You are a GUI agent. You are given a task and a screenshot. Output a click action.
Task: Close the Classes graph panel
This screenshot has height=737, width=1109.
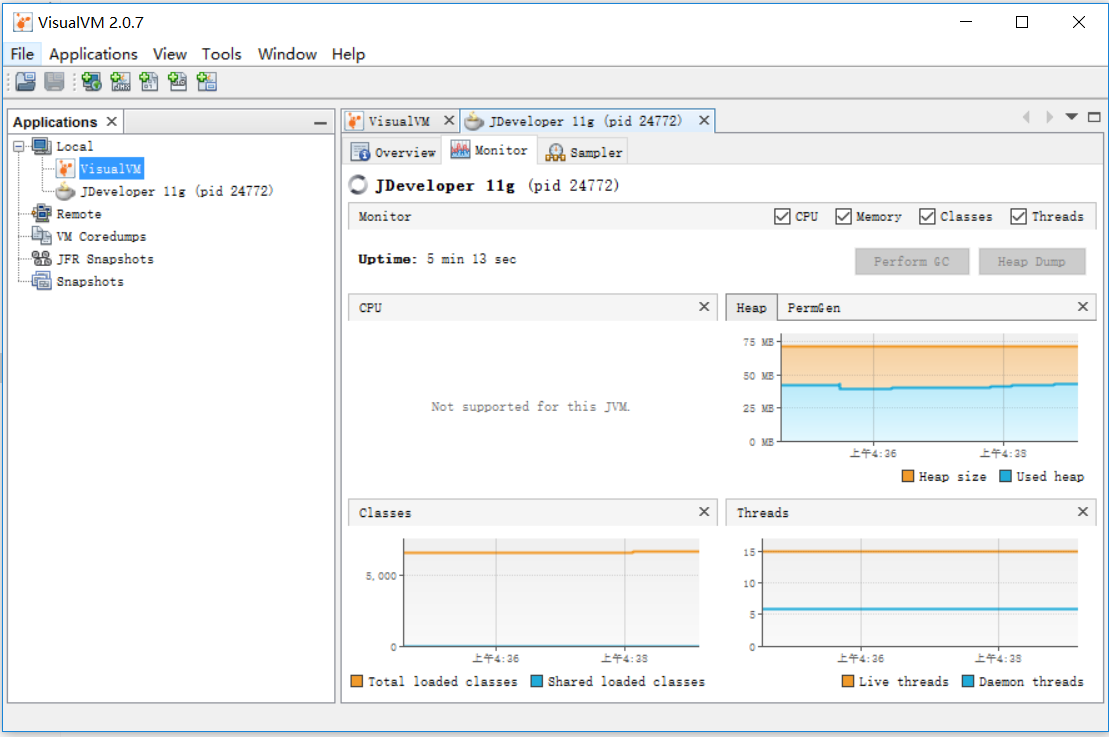point(704,511)
